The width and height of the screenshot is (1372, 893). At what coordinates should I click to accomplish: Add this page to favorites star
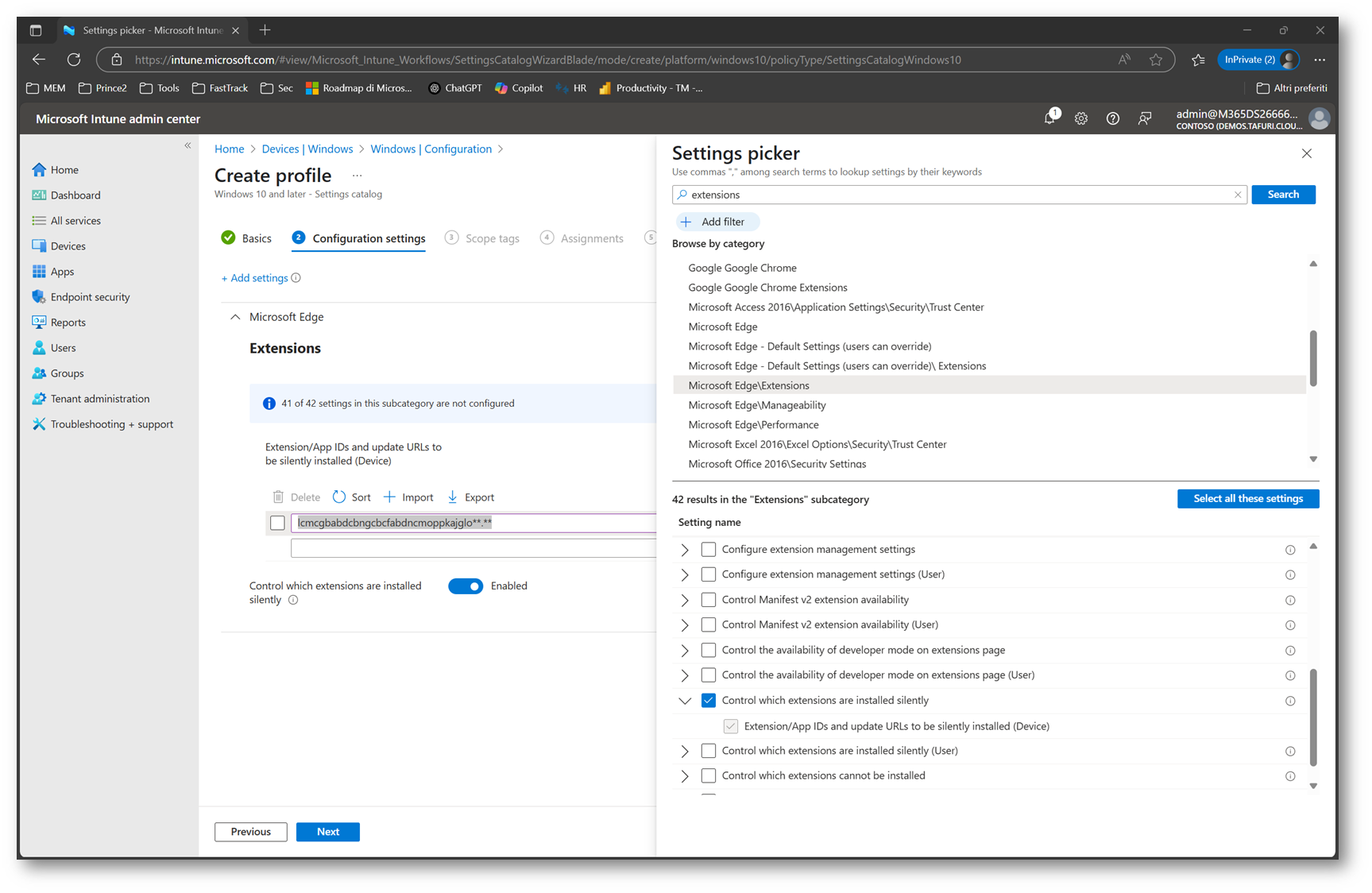click(1156, 60)
